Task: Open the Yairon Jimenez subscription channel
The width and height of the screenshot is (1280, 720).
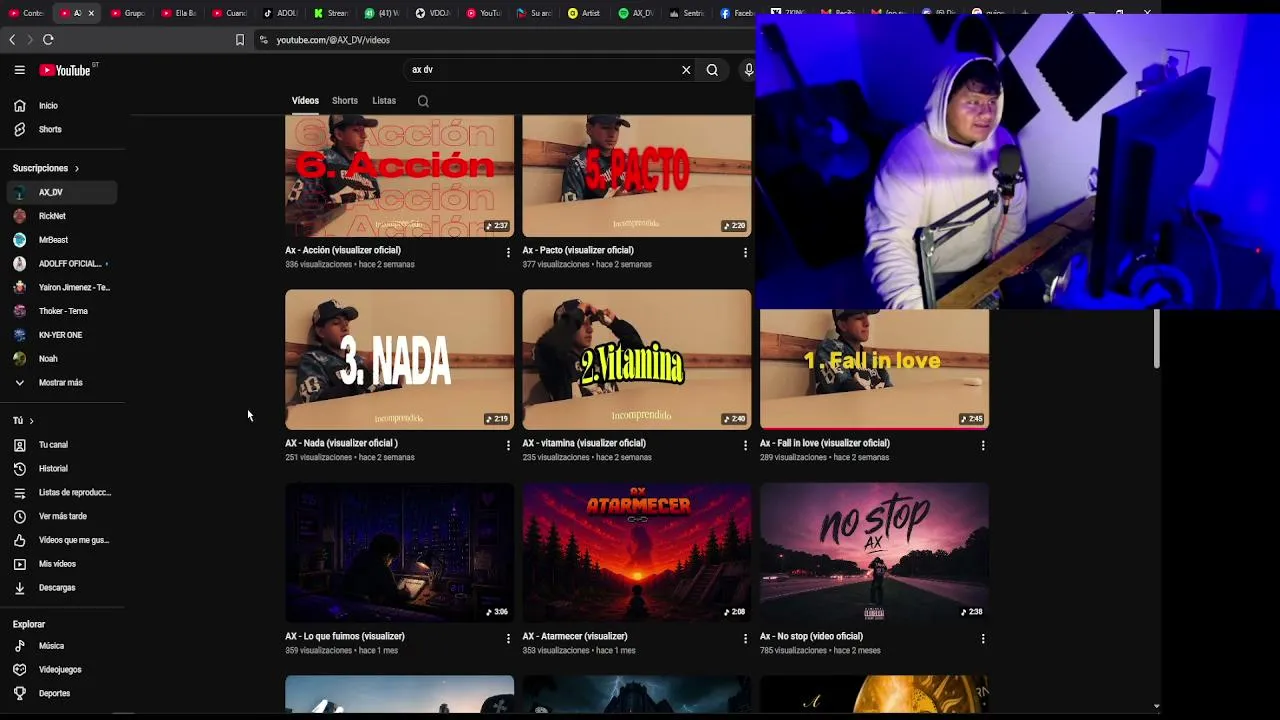Action: tap(62, 288)
